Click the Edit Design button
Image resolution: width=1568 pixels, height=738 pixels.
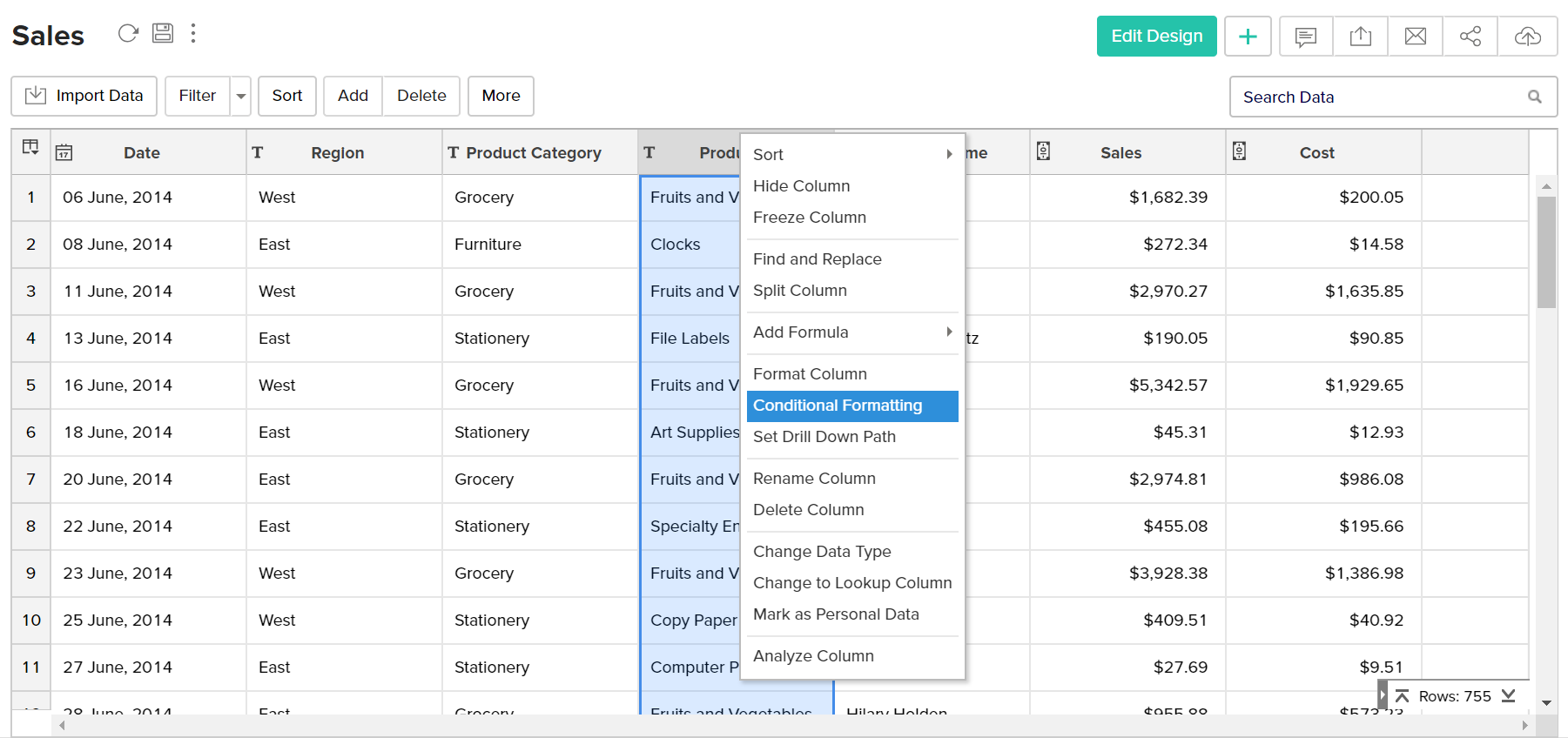point(1156,37)
